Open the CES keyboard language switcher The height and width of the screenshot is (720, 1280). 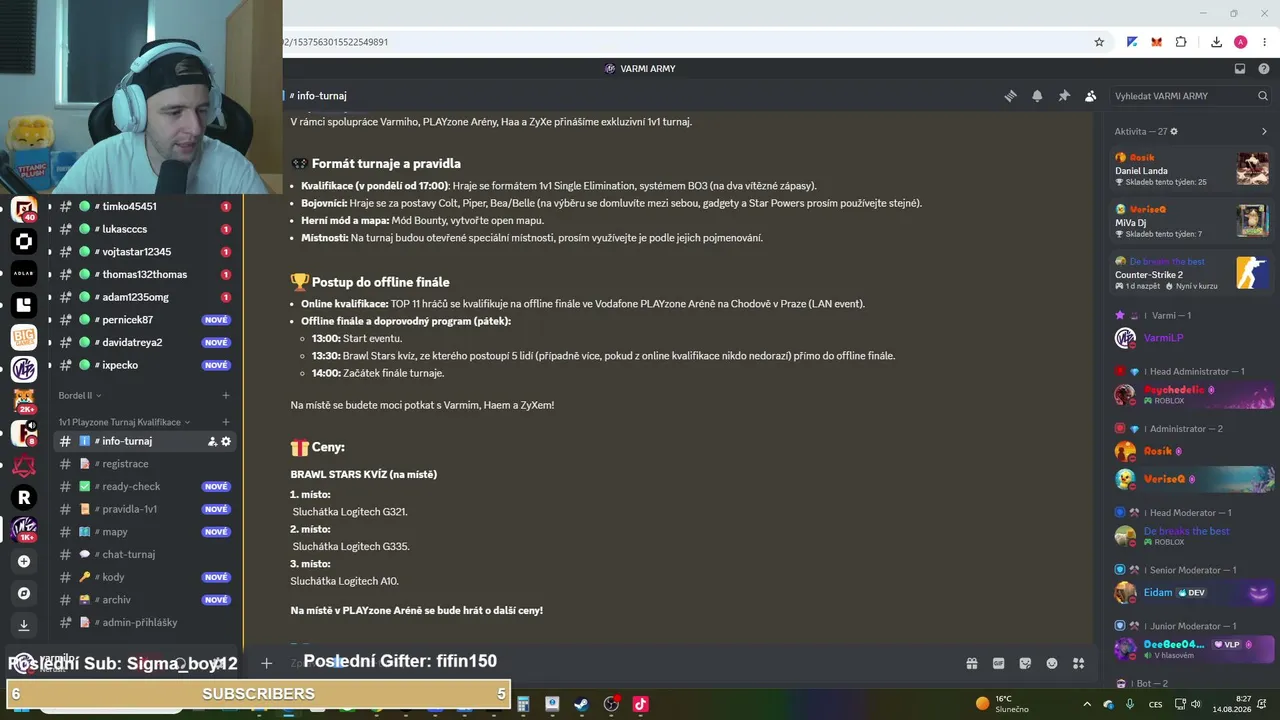coord(1156,704)
